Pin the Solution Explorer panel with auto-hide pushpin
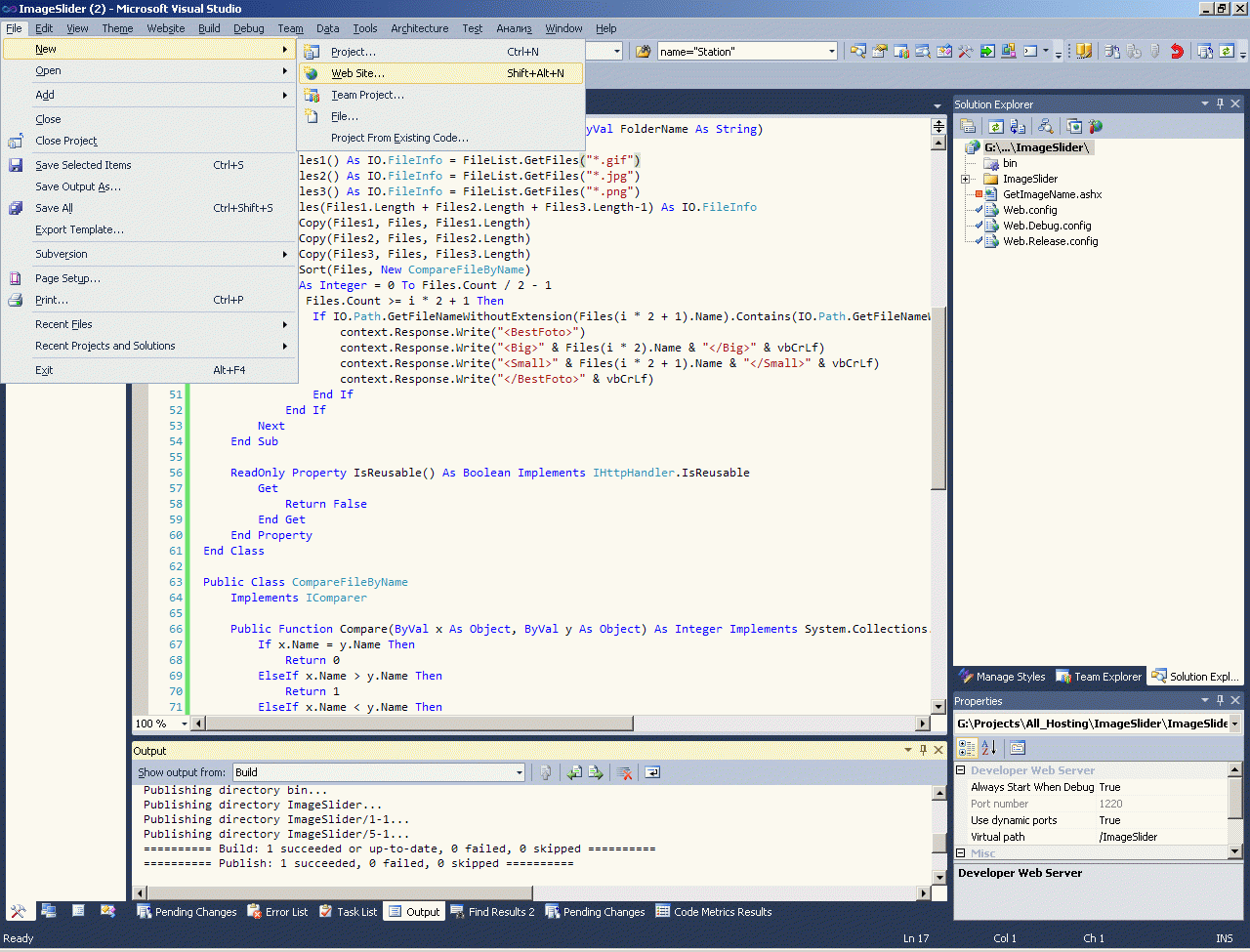The height and width of the screenshot is (952, 1250). (x=1220, y=103)
